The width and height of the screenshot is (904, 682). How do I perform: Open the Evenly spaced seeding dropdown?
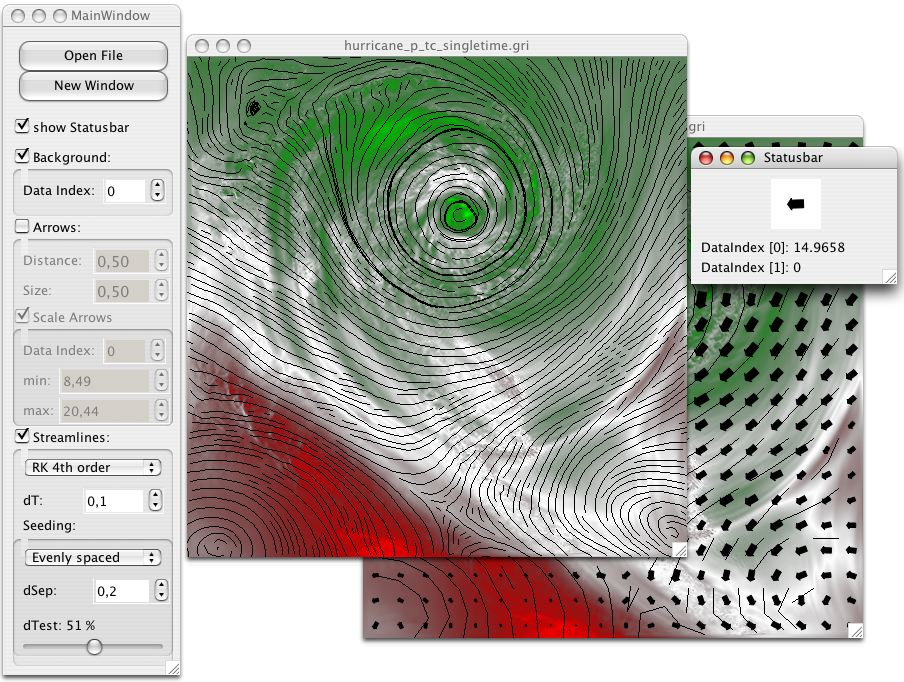pyautogui.click(x=92, y=557)
